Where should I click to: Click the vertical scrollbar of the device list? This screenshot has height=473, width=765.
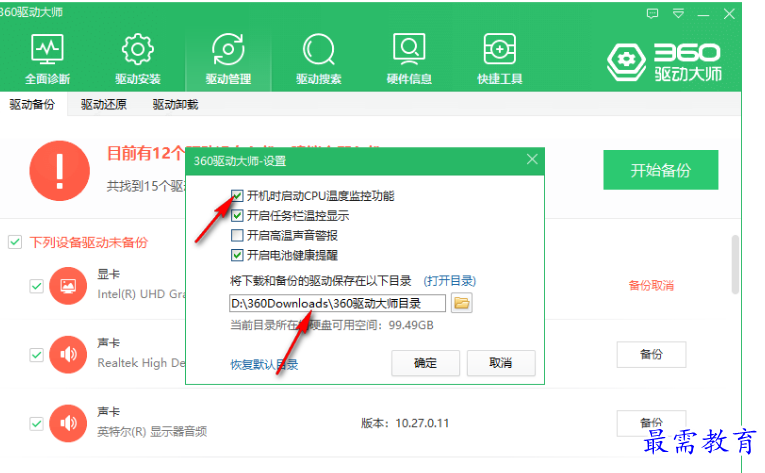pyautogui.click(x=735, y=265)
